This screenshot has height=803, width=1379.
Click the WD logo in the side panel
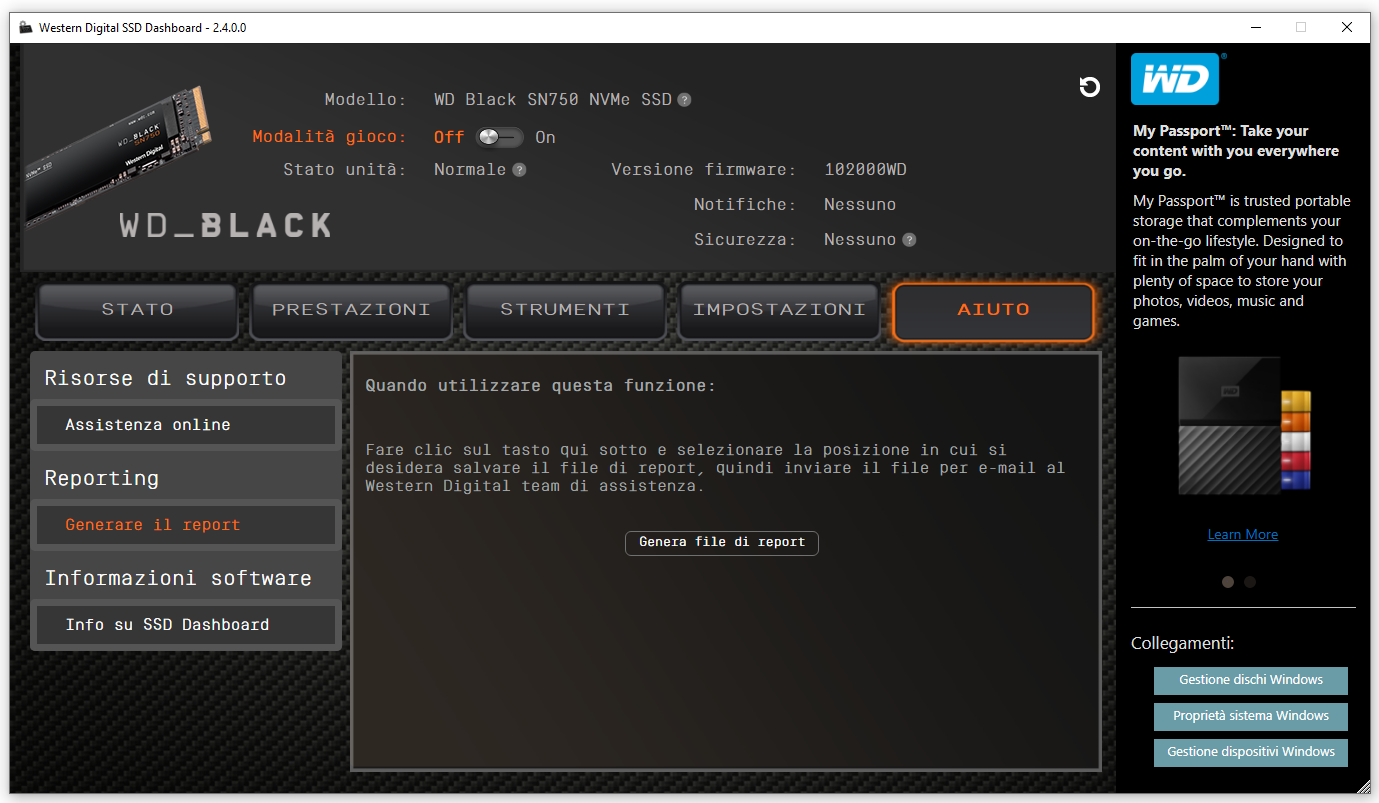tap(1175, 79)
